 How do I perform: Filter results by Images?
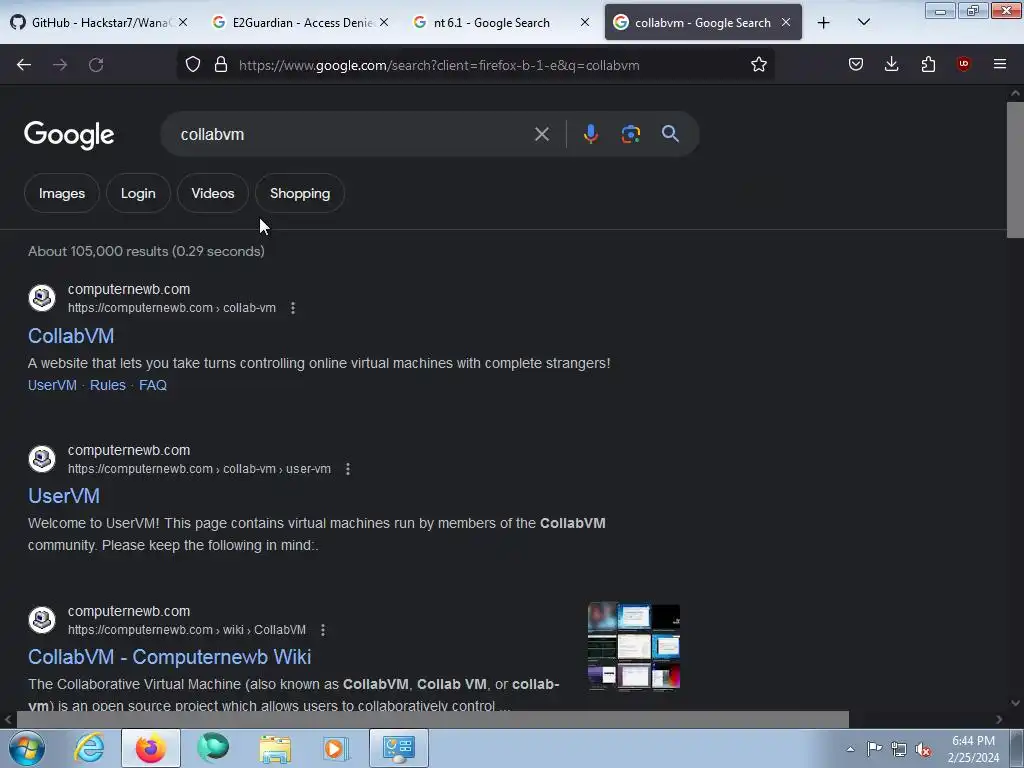pyautogui.click(x=61, y=193)
